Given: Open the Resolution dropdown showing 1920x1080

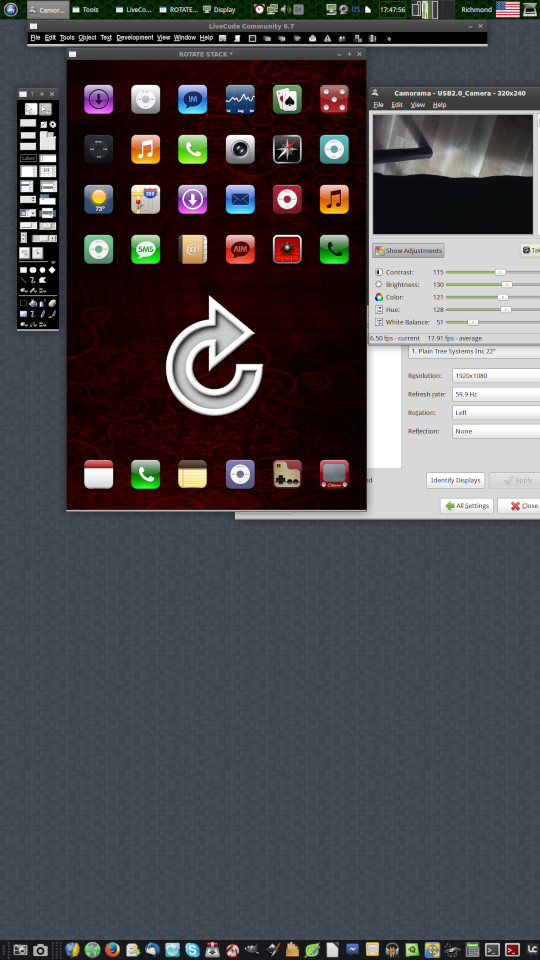Looking at the screenshot, I should pyautogui.click(x=496, y=375).
